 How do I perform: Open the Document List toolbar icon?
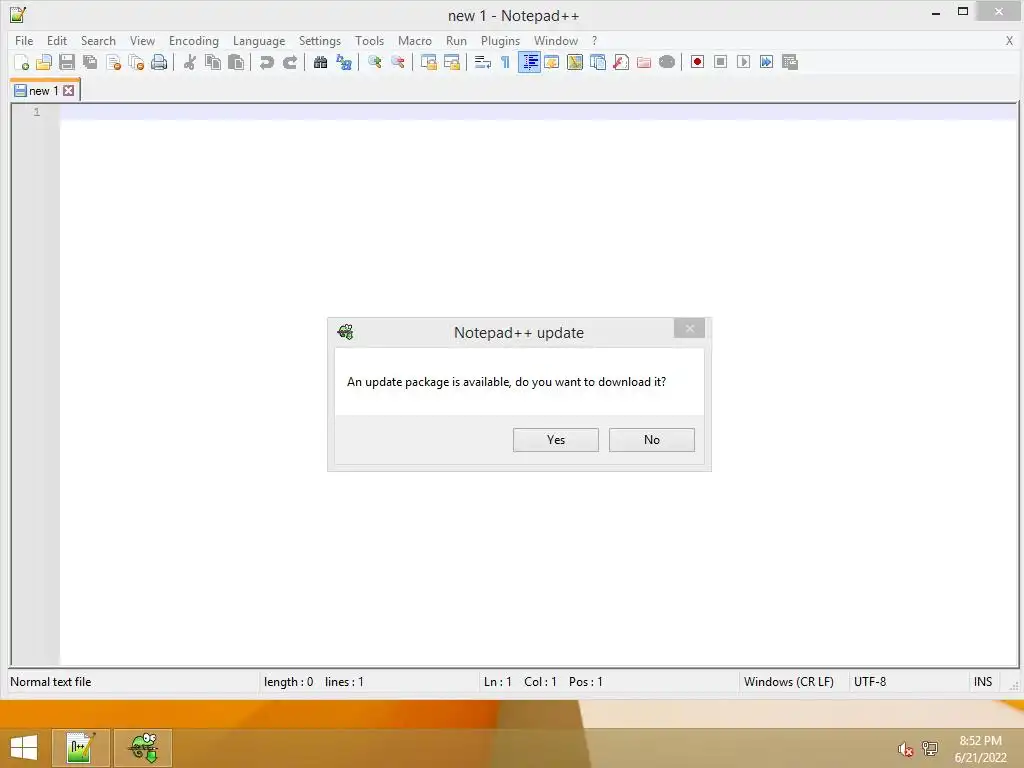(598, 62)
